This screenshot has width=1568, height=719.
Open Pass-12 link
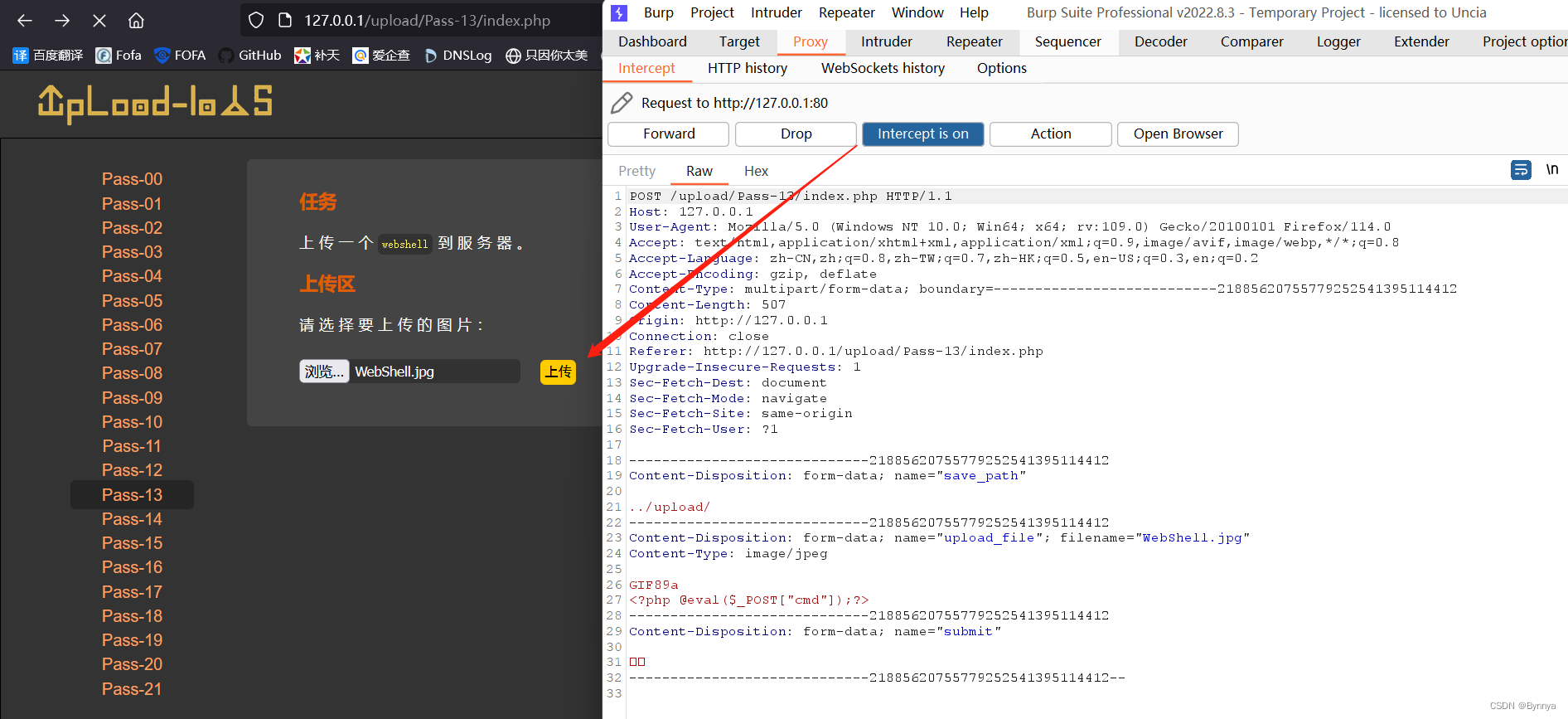pyautogui.click(x=132, y=470)
